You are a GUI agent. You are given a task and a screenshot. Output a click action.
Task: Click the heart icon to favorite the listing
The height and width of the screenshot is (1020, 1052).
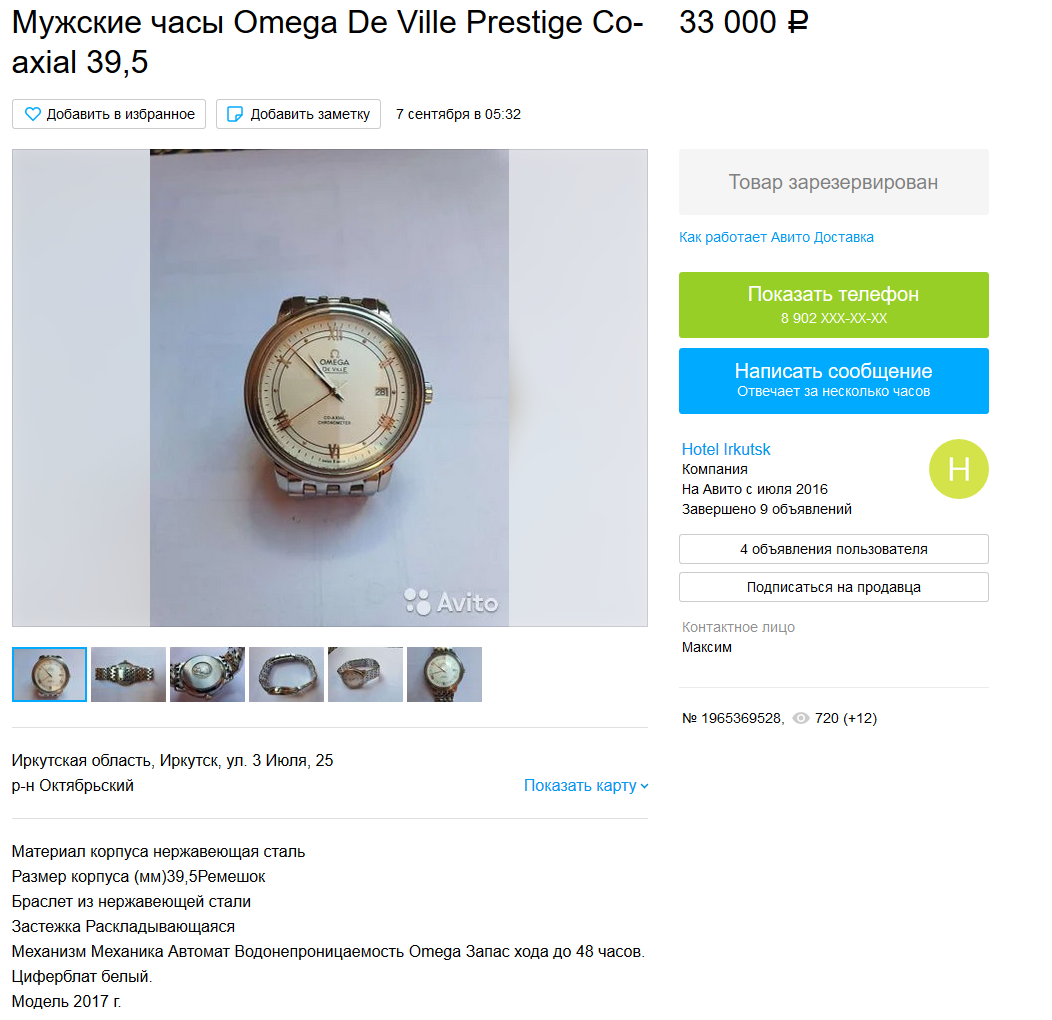click(32, 114)
